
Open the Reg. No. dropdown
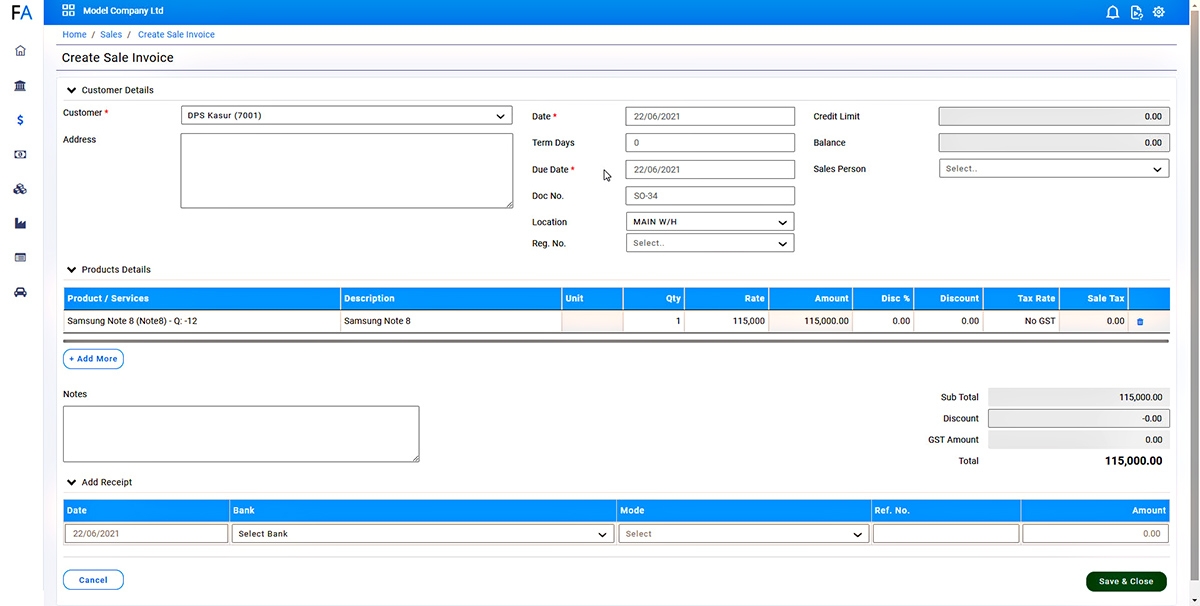coord(710,243)
